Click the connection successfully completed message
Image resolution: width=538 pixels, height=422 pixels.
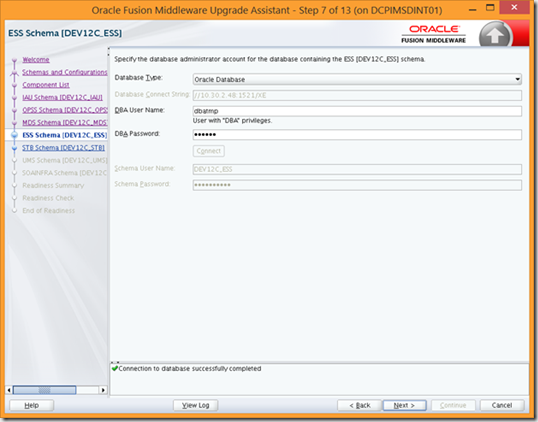click(x=190, y=369)
